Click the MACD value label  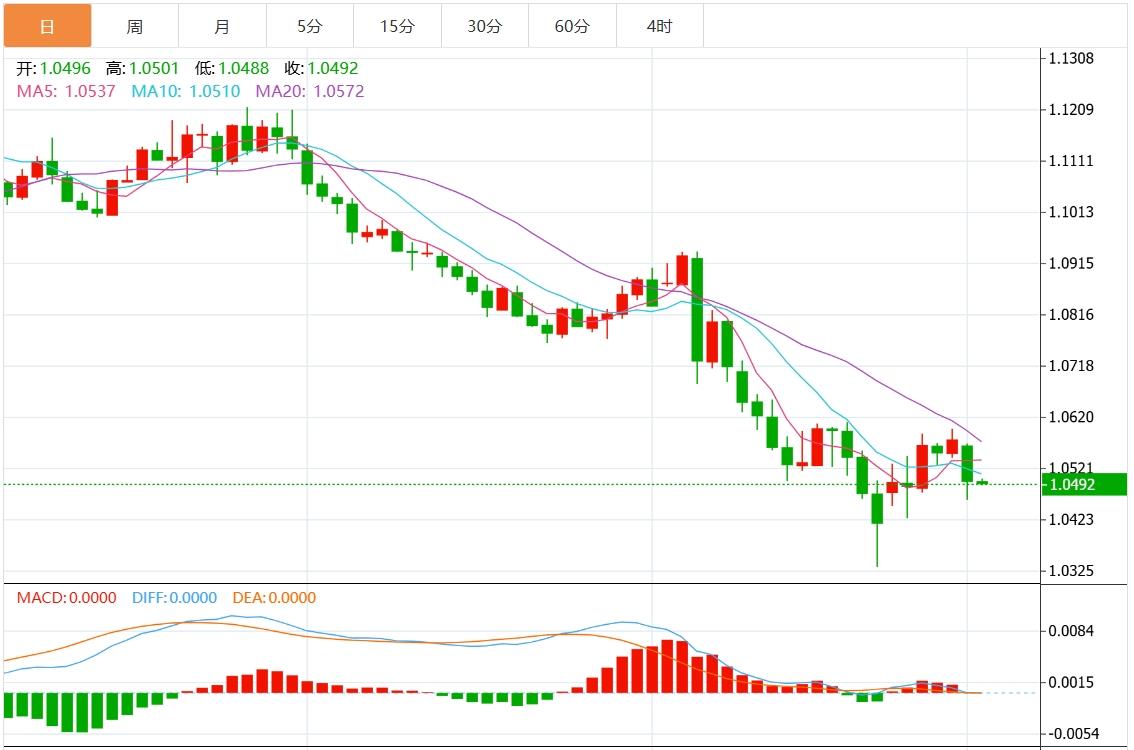66,598
